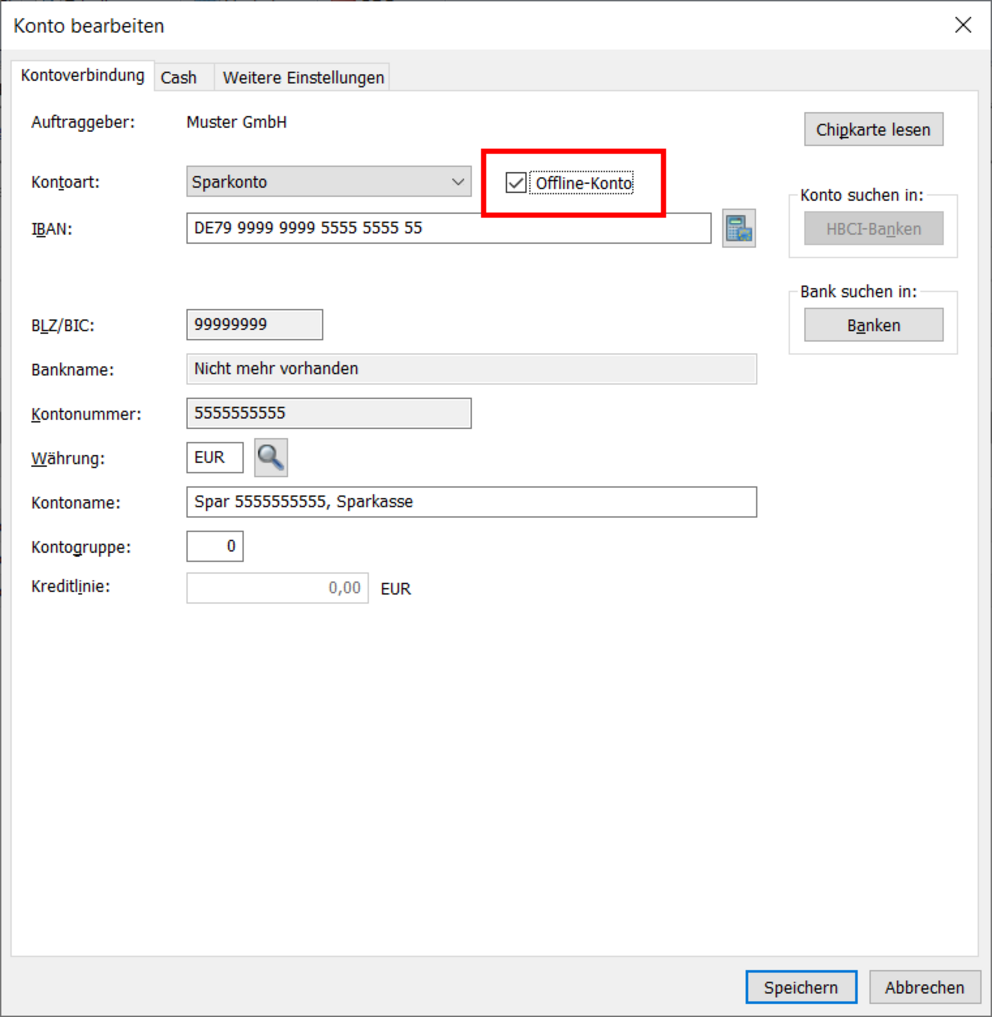Uncheck the Offline-Konto checkbox
992x1017 pixels.
pyautogui.click(x=516, y=183)
